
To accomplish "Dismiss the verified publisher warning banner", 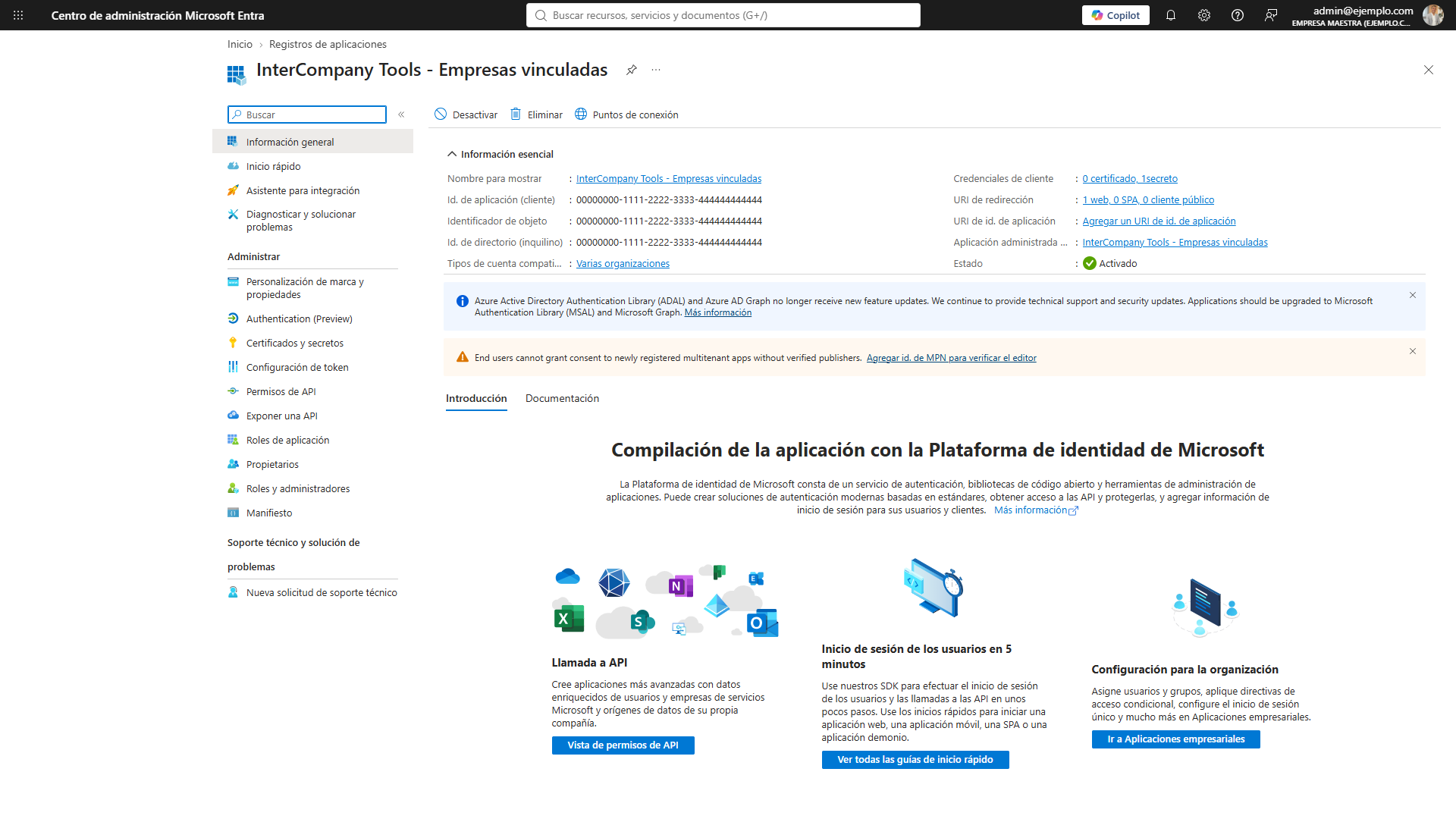I will pos(1412,351).
